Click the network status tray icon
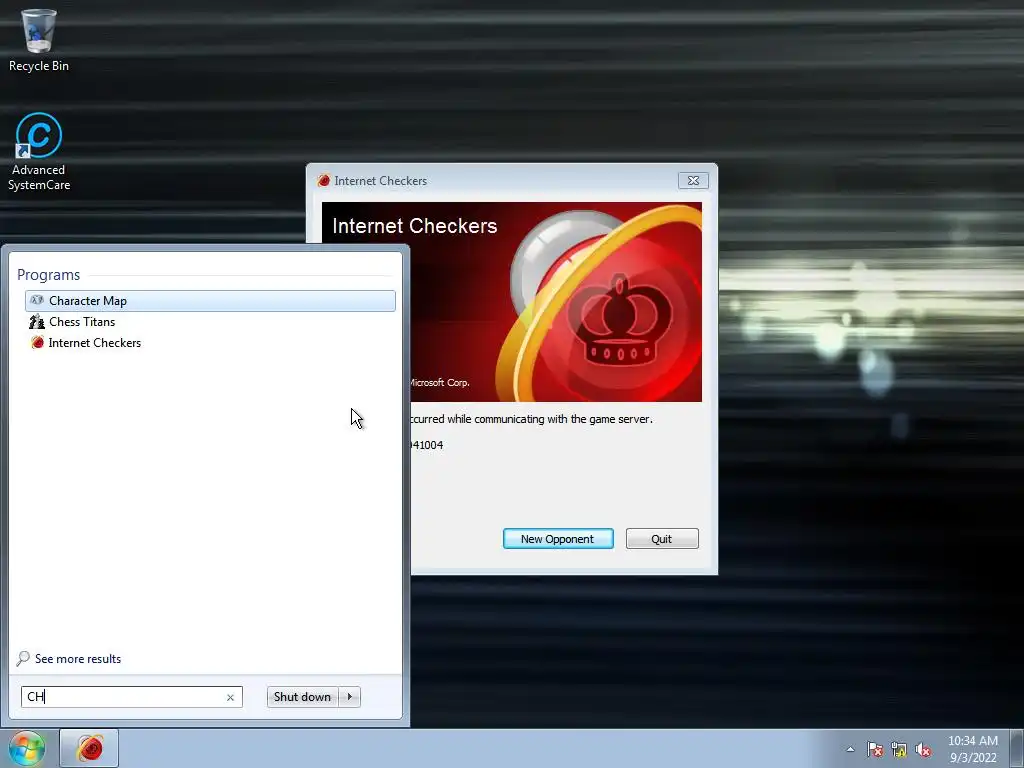 click(899, 749)
